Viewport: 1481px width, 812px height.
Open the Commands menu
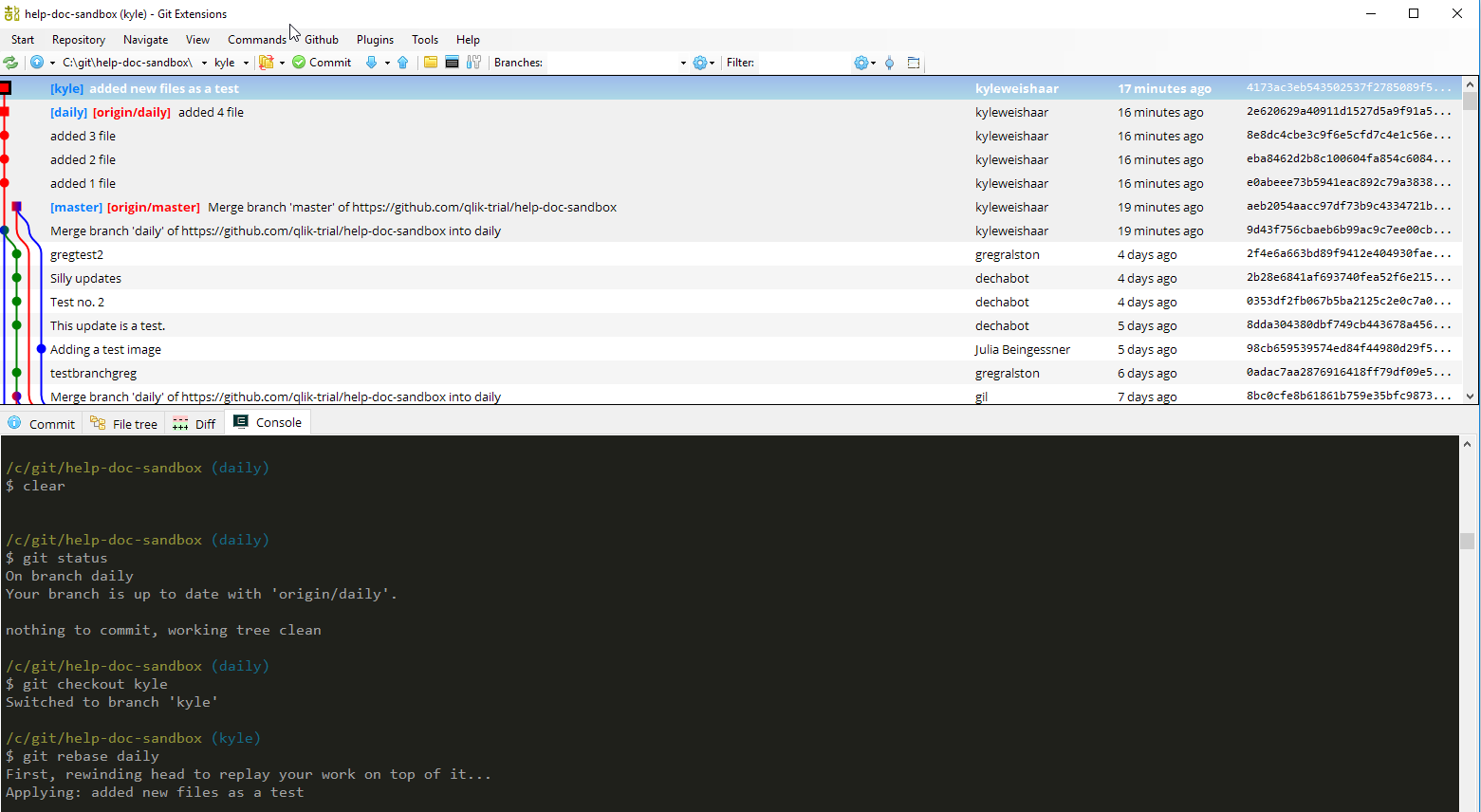click(x=256, y=40)
